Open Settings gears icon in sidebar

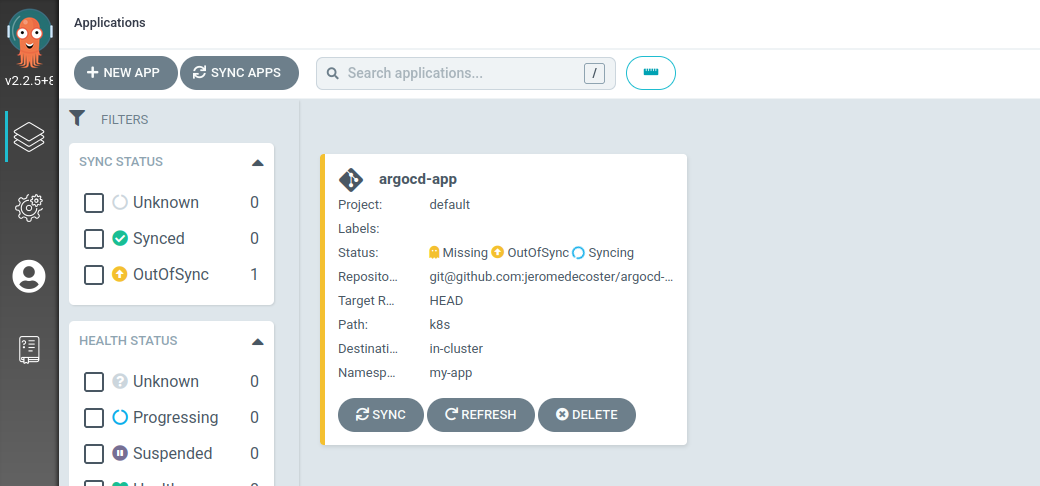click(x=29, y=207)
